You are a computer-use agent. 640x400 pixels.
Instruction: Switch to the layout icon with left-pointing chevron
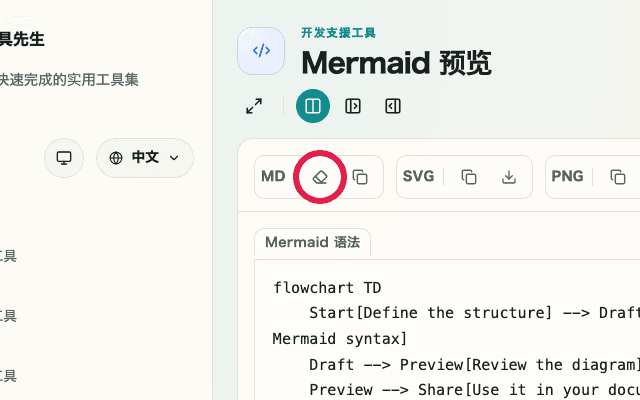pyautogui.click(x=393, y=106)
